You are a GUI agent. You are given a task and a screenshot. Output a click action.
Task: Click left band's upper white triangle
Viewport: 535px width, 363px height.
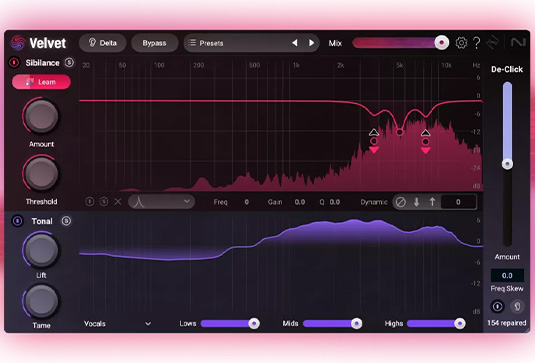pos(374,132)
